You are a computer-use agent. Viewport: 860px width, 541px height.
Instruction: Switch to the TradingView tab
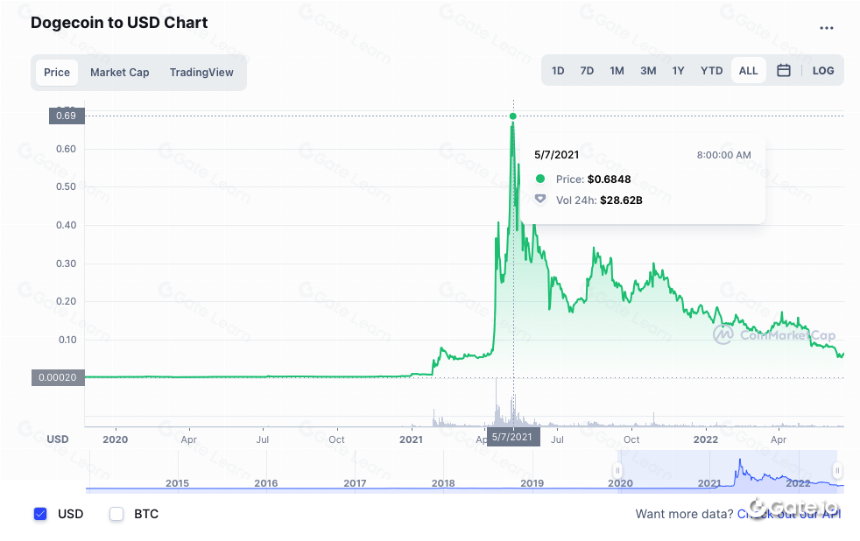point(201,72)
